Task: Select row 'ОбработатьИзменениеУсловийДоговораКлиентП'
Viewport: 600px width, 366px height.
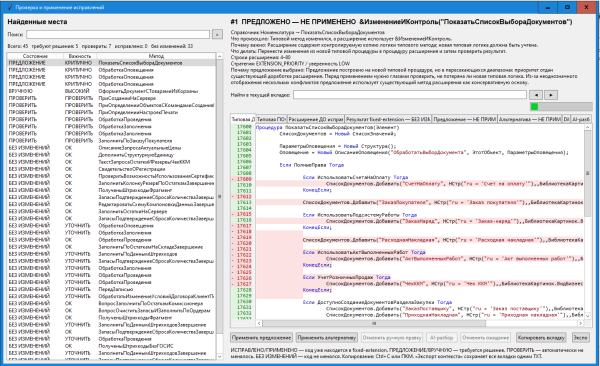Action: click(111, 296)
